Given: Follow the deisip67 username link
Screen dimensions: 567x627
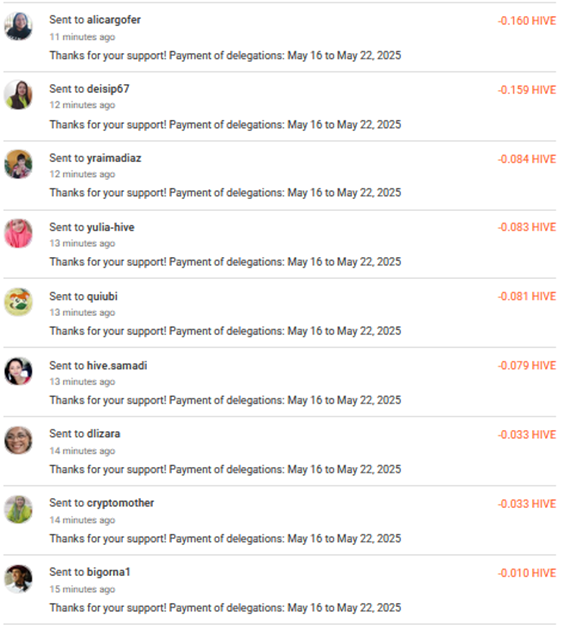Looking at the screenshot, I should point(108,89).
